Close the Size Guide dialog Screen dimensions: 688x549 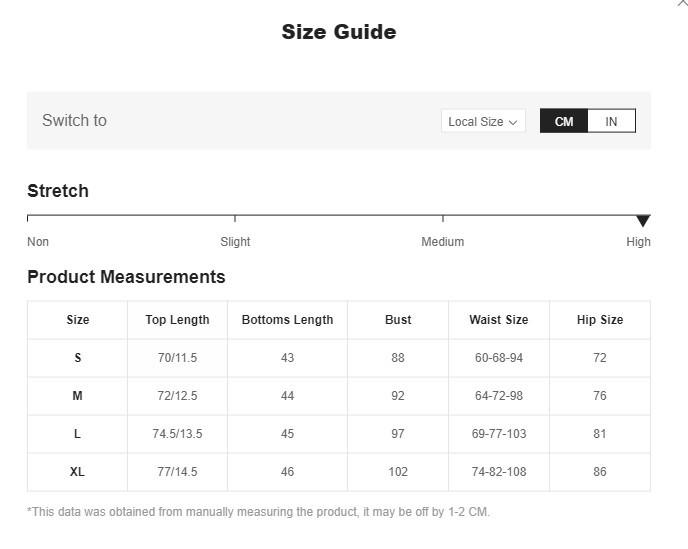point(683,4)
